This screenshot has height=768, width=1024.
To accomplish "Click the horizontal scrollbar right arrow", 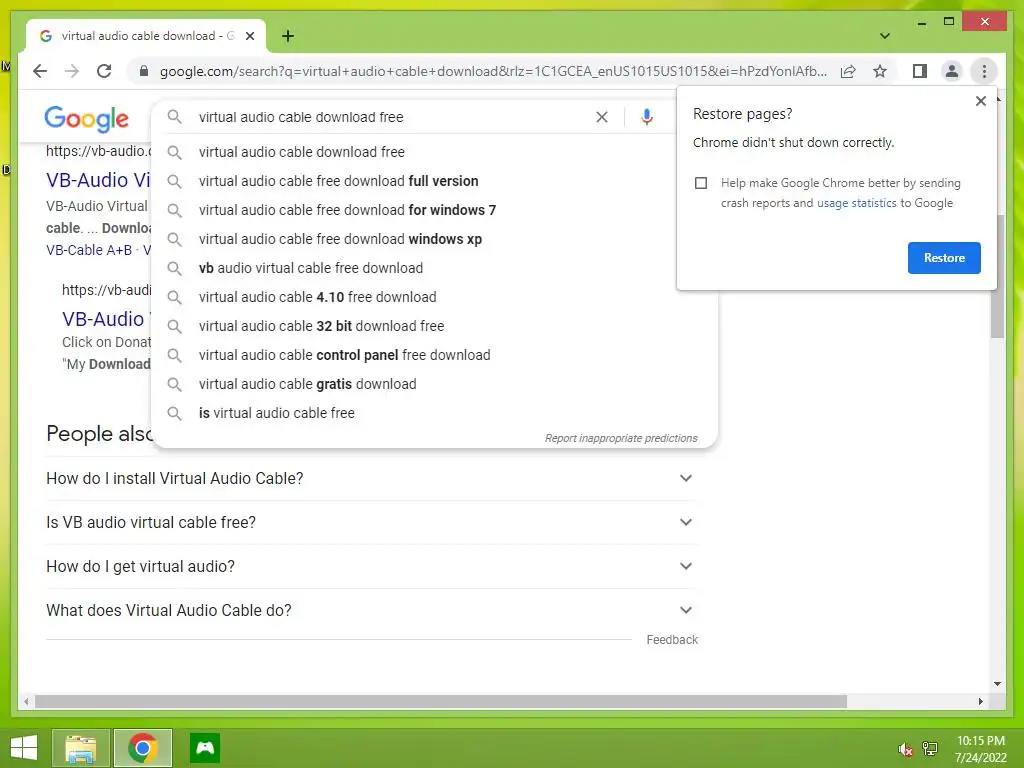I will tap(980, 701).
